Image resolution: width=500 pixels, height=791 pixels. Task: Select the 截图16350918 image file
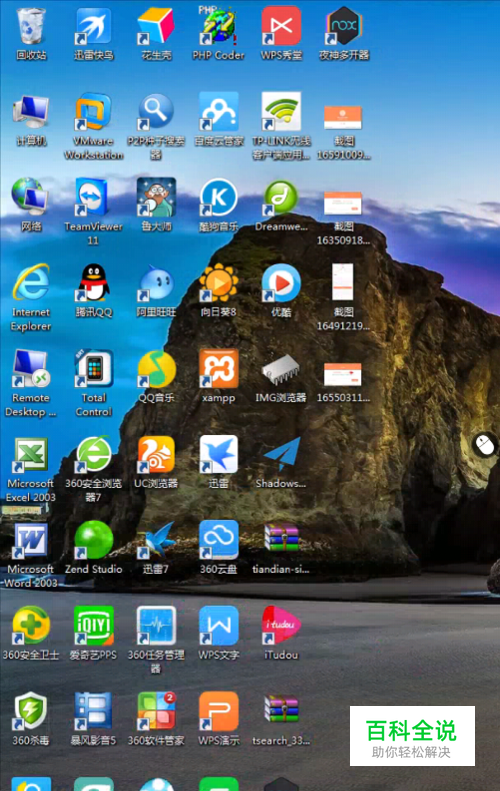pyautogui.click(x=343, y=203)
